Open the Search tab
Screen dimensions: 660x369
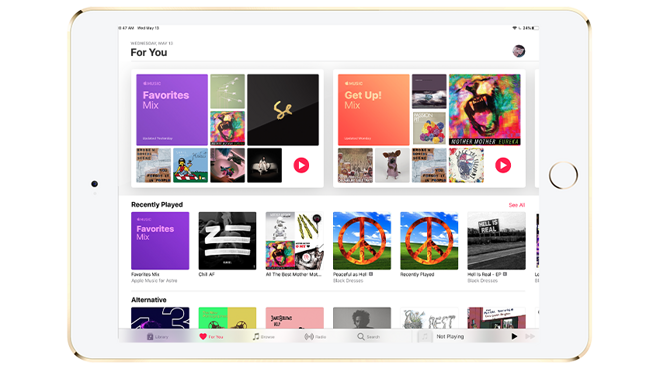click(369, 337)
